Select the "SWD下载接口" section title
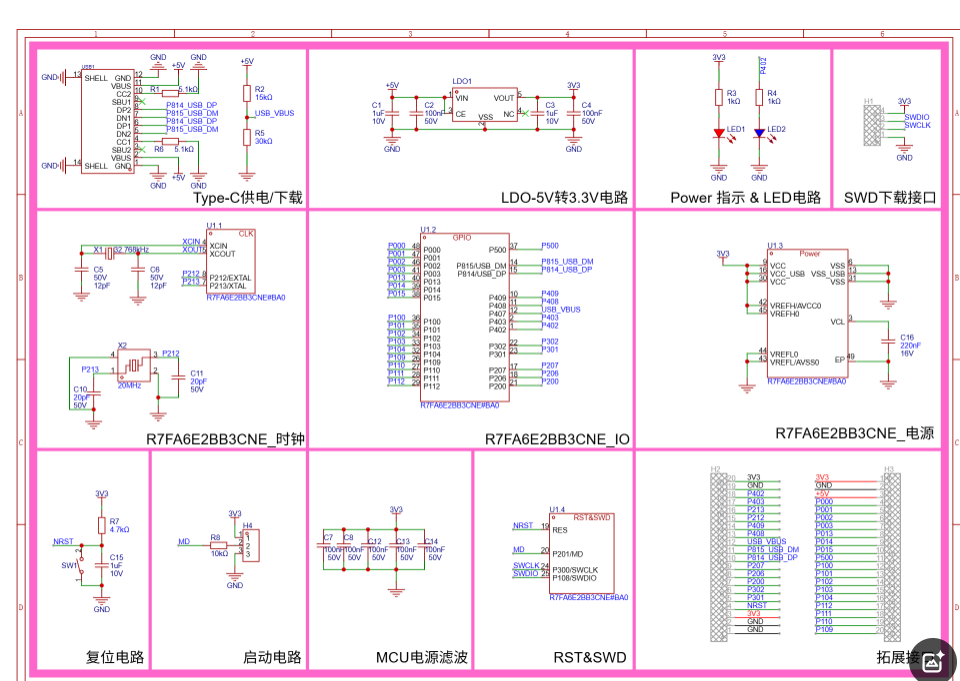 (x=890, y=198)
